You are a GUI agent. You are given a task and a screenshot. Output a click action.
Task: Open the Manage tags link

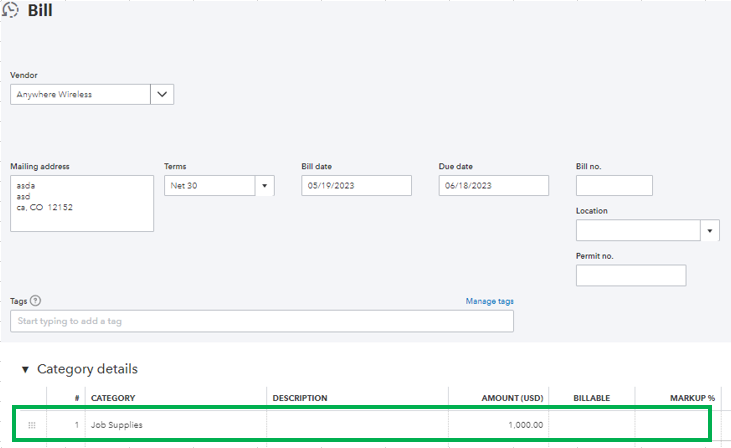click(x=490, y=301)
